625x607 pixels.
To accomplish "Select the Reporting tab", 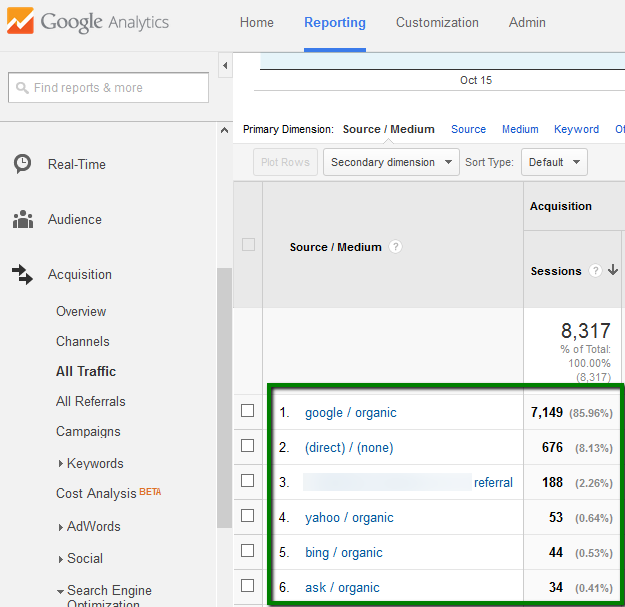I will [x=335, y=23].
